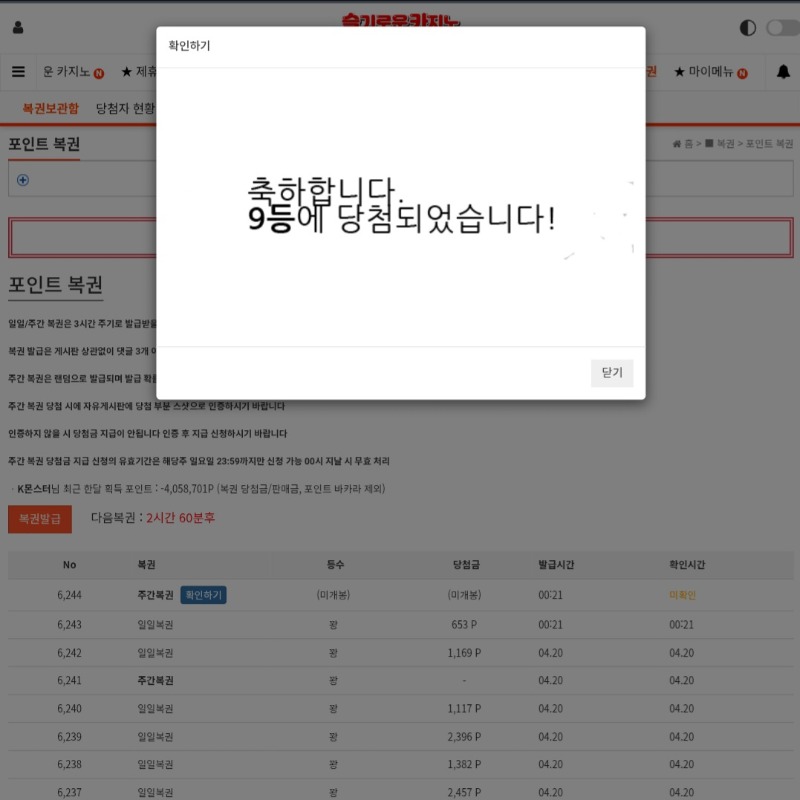
Task: Click the 복권 breadcrumb link
Action: [x=718, y=144]
